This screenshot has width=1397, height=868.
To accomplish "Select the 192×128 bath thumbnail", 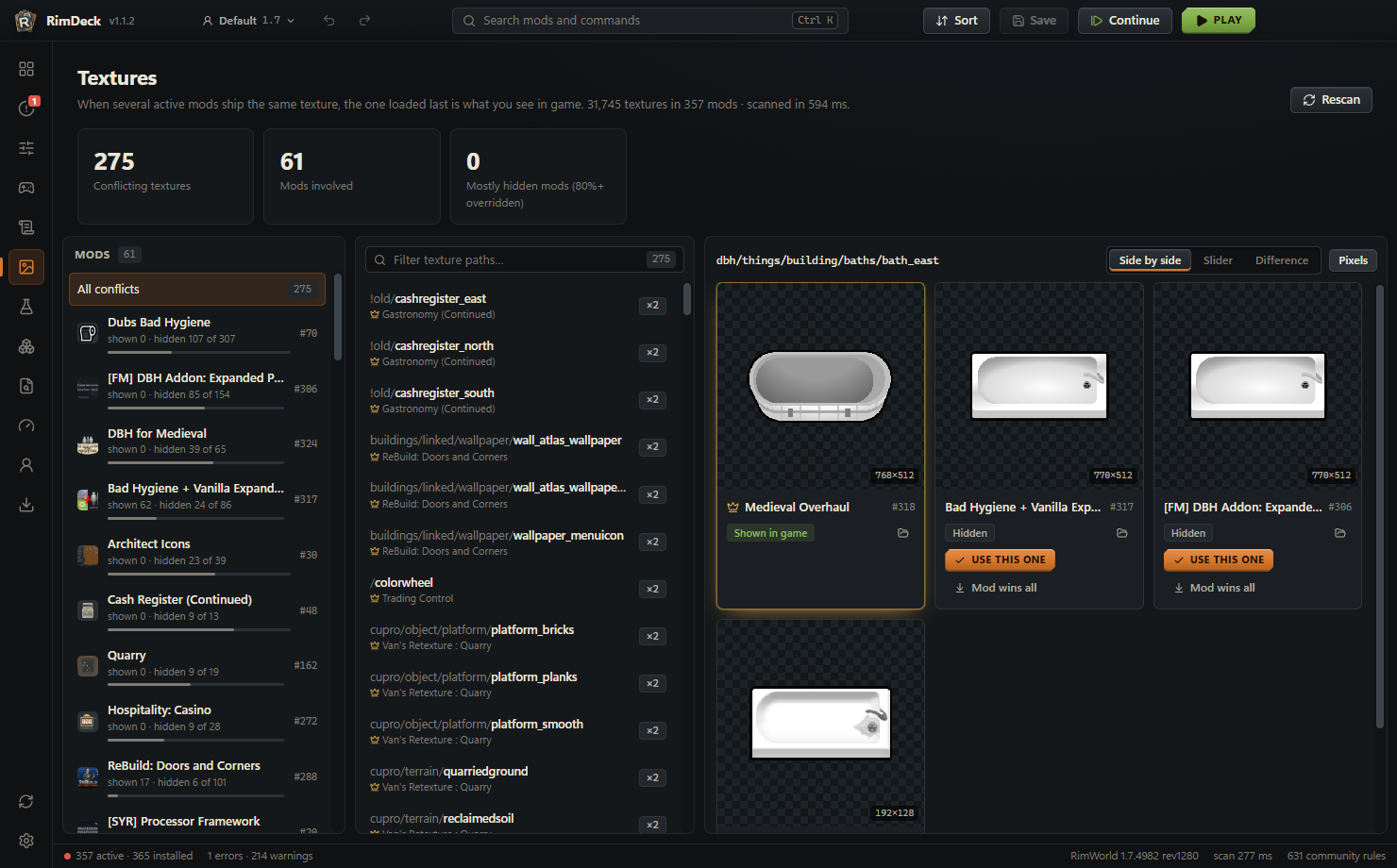I will [x=820, y=723].
